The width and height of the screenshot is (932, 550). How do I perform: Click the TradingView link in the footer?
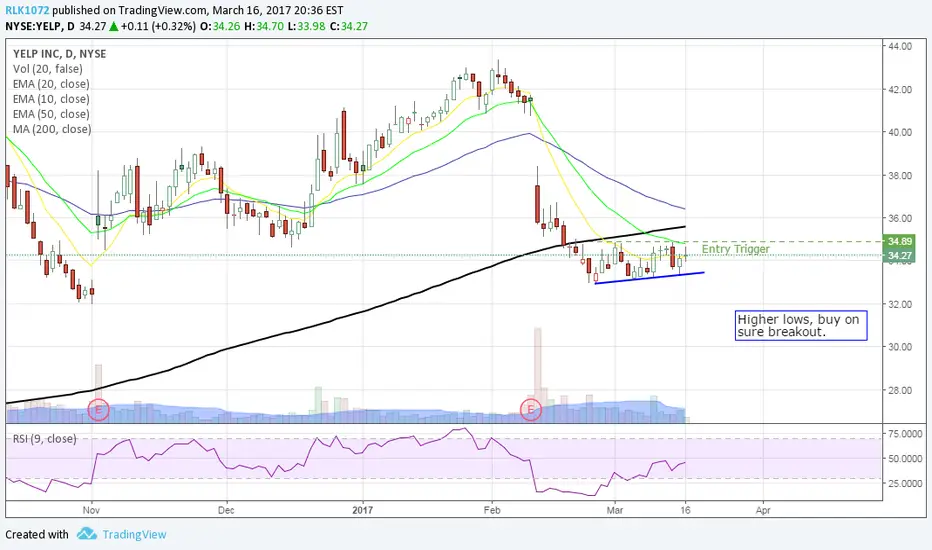[134, 535]
